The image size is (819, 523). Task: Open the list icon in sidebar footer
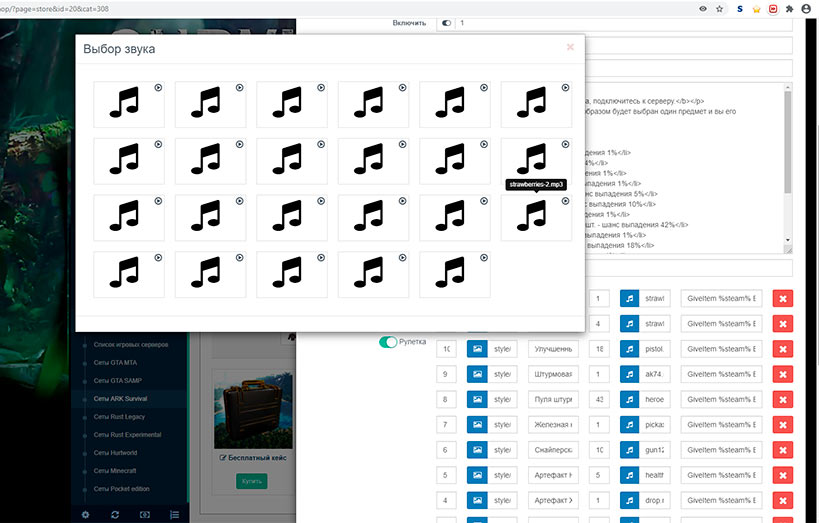click(x=174, y=514)
